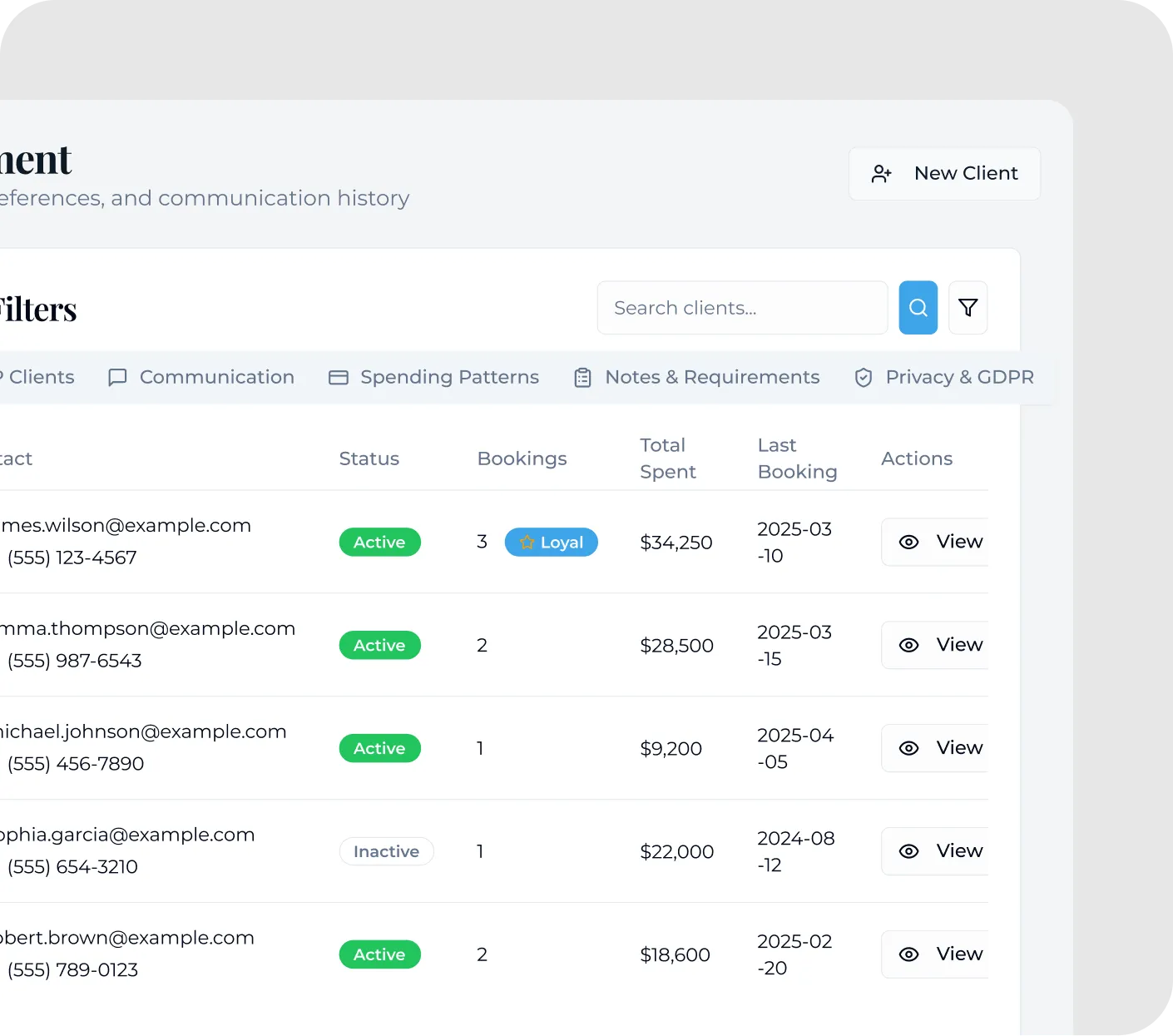
Task: Open the funnel filter button
Action: coord(968,308)
